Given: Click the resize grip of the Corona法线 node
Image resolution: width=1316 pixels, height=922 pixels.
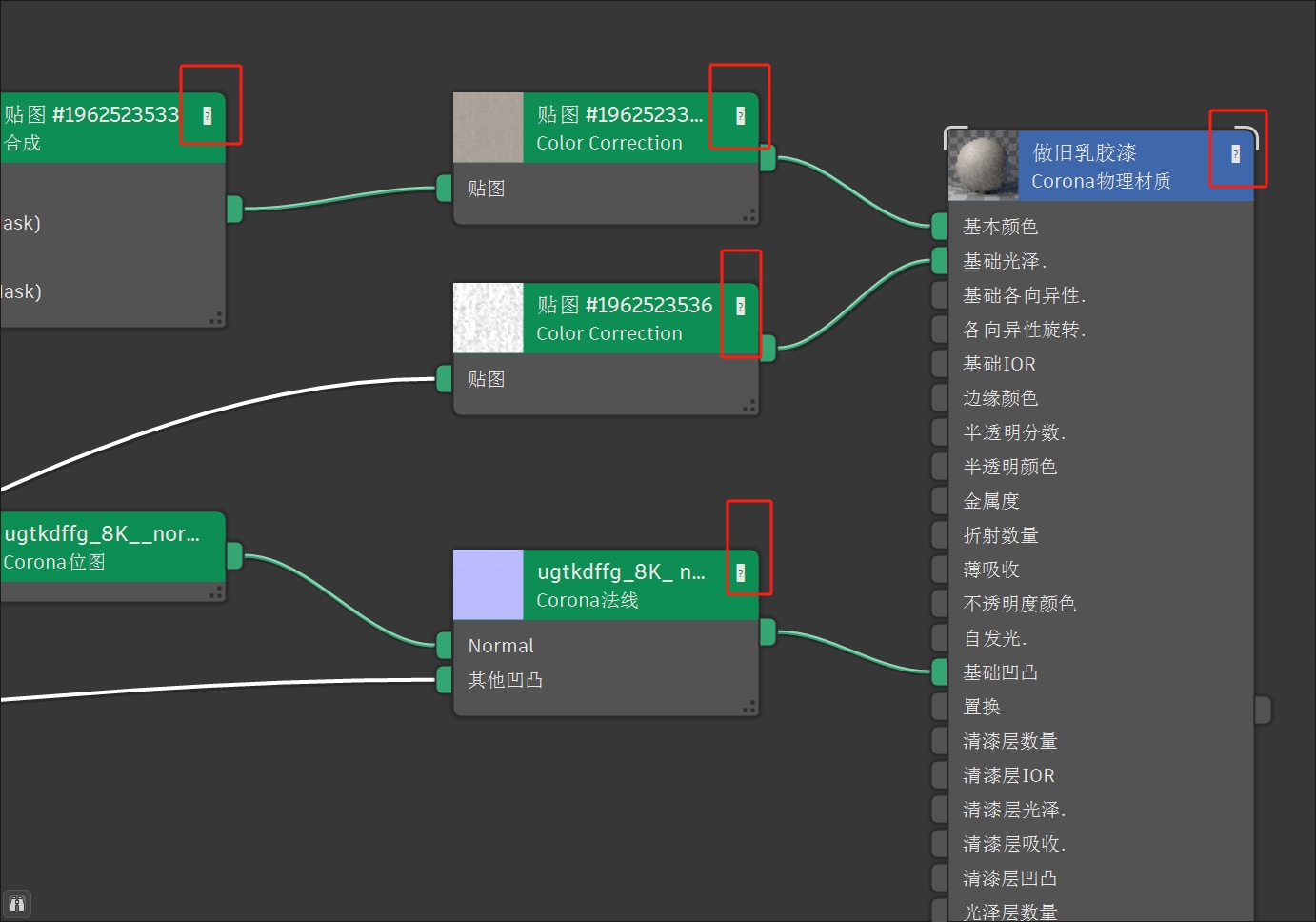Looking at the screenshot, I should [749, 707].
